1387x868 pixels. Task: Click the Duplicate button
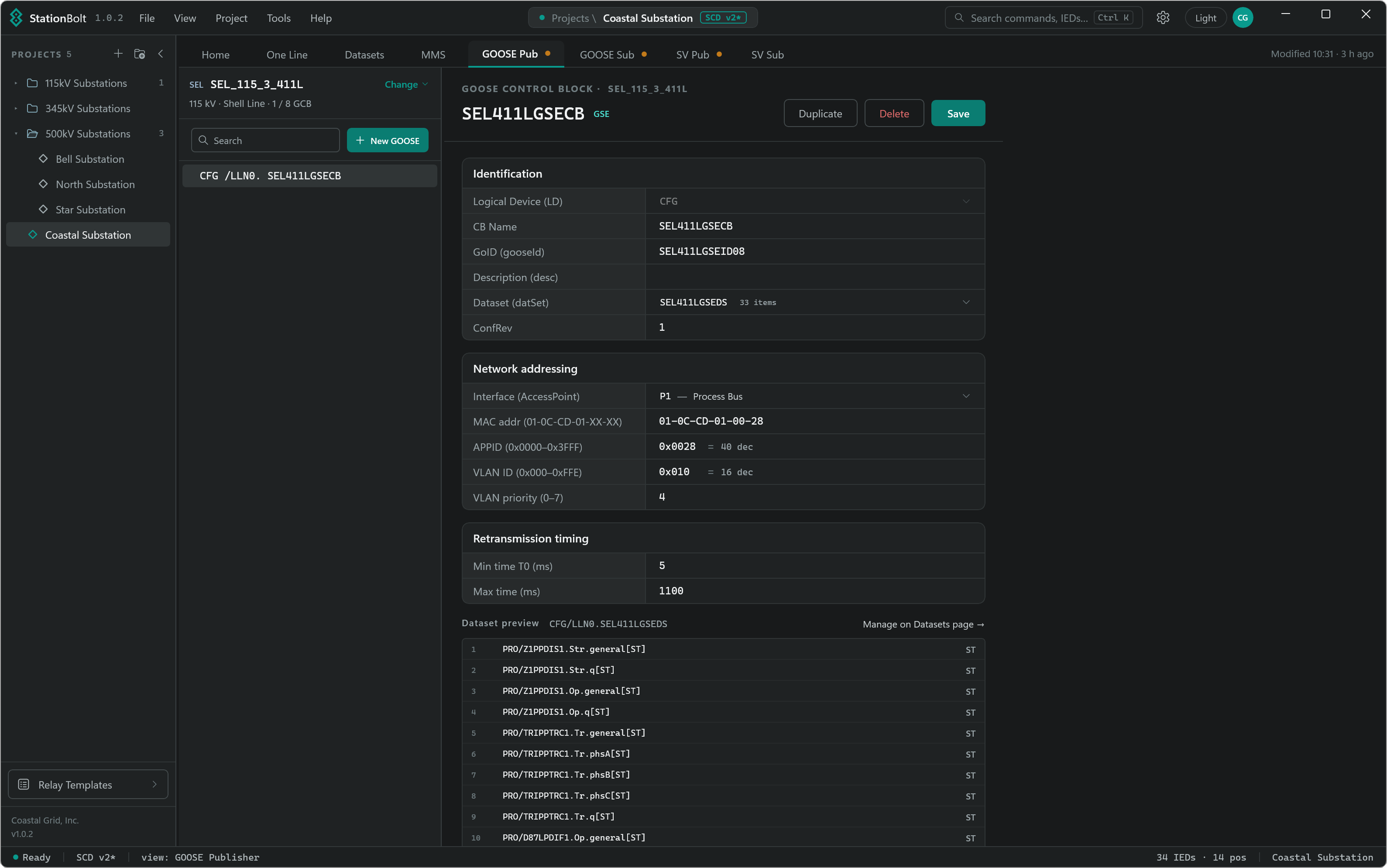[x=821, y=113]
